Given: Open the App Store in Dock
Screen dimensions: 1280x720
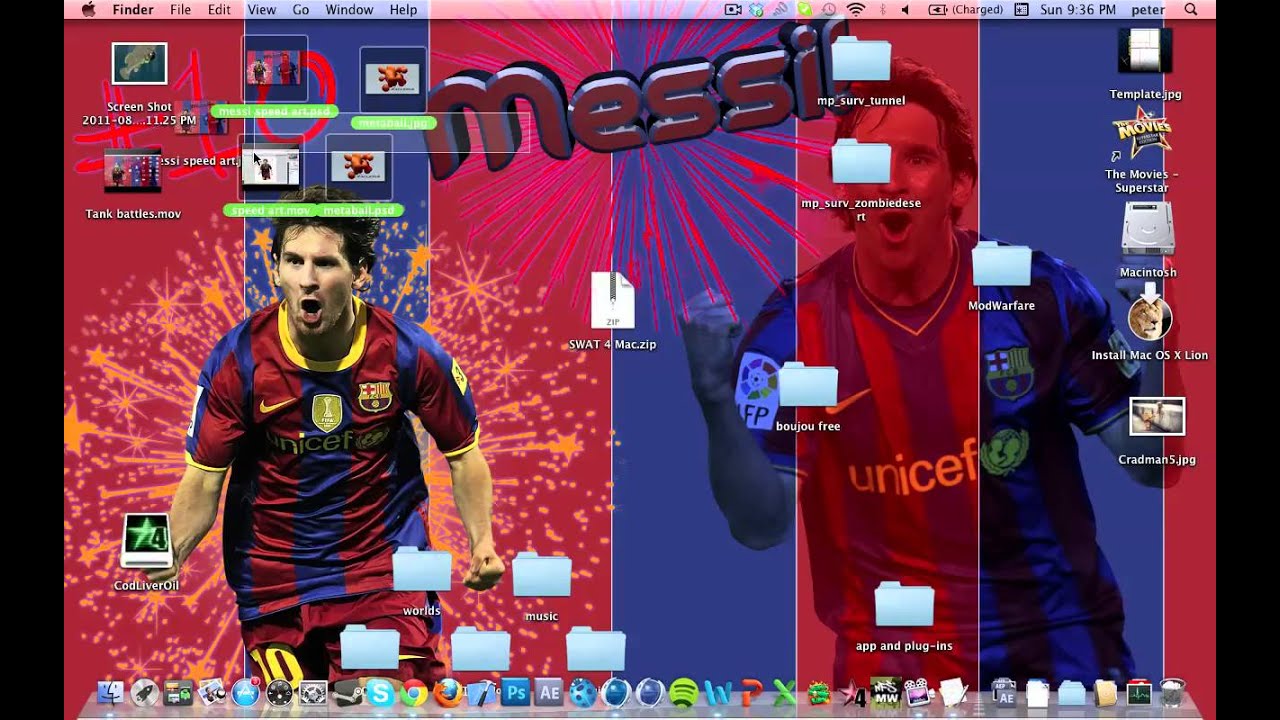Looking at the screenshot, I should [x=246, y=693].
